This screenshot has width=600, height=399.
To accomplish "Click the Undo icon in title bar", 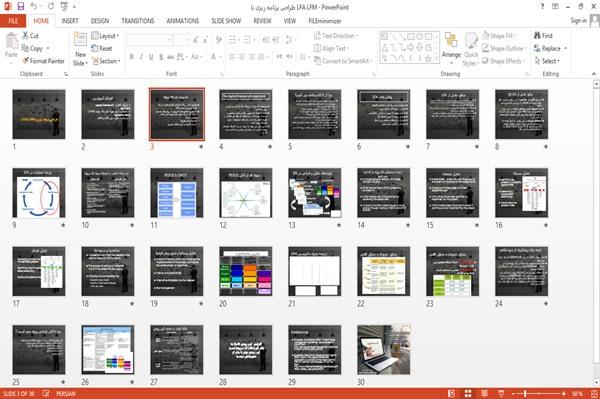I will tap(34, 7).
